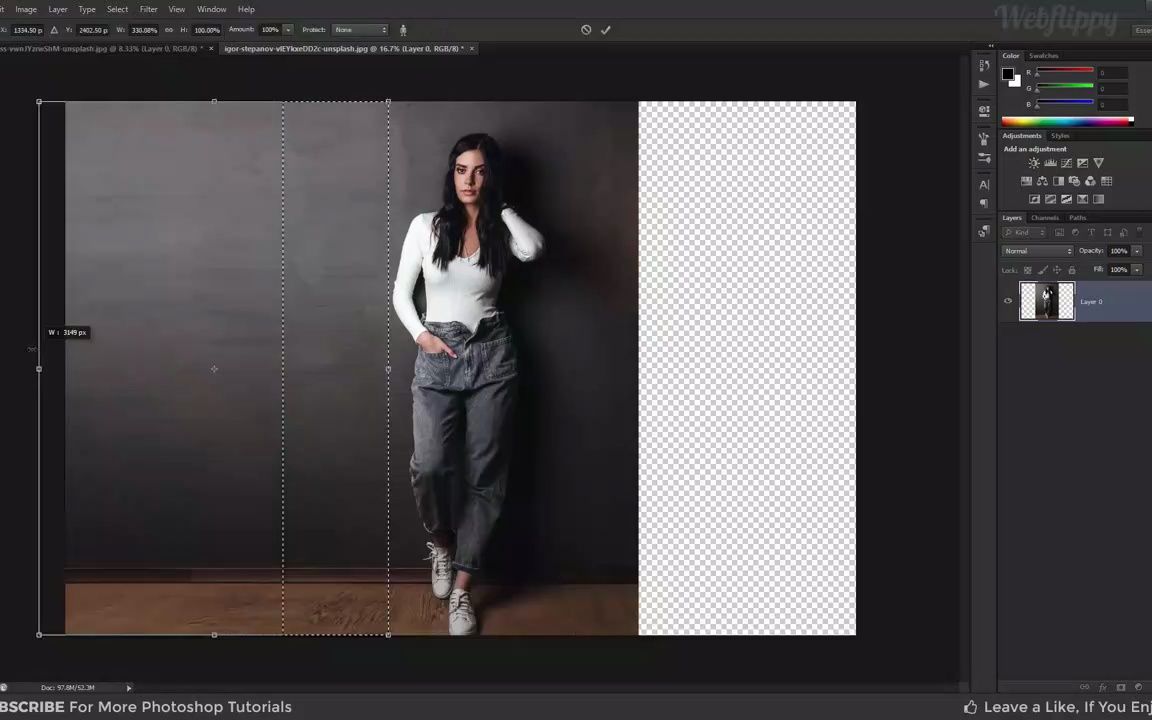Toggle lock position icon
Screen dimensions: 1152x720
point(1057,270)
